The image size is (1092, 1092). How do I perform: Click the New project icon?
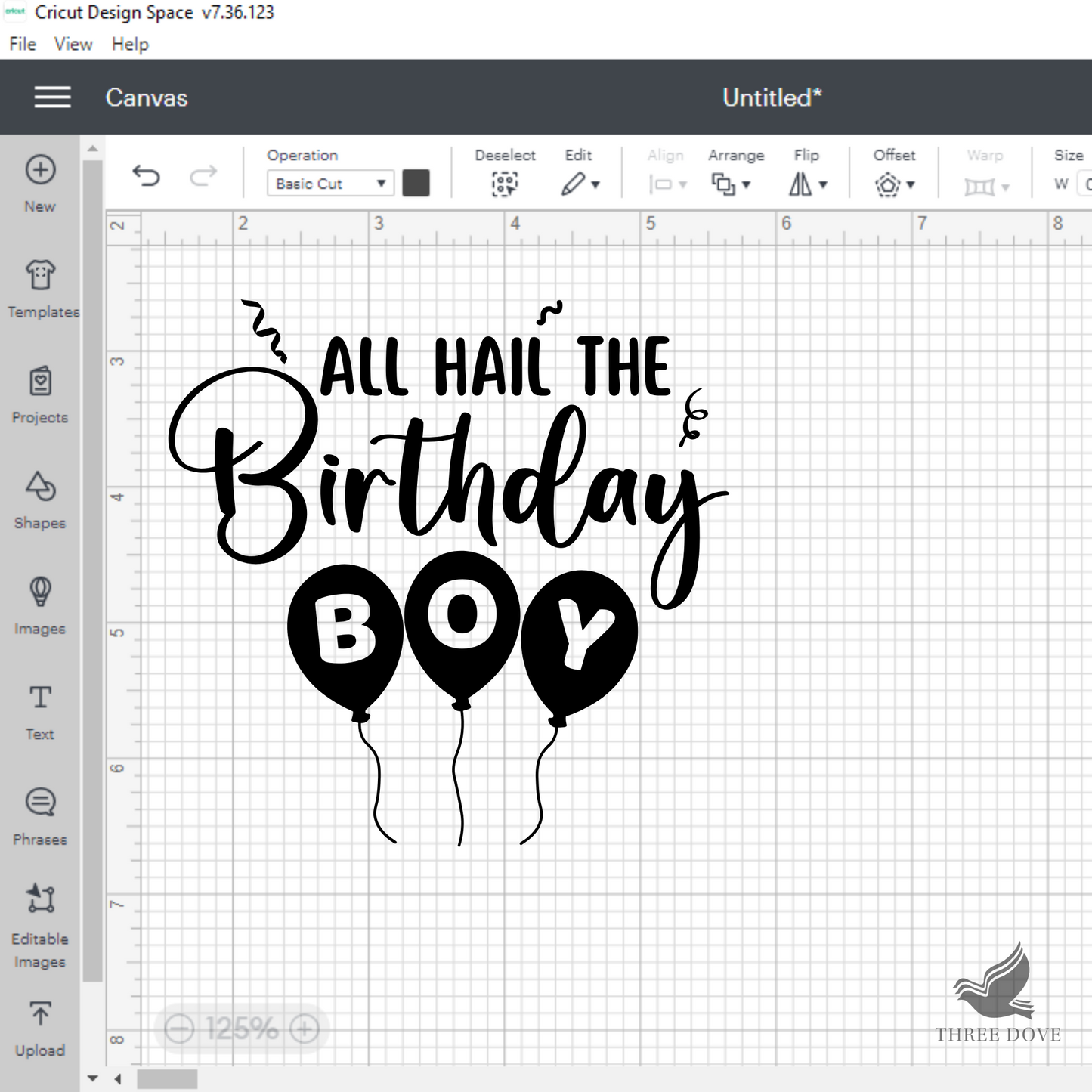tap(40, 170)
